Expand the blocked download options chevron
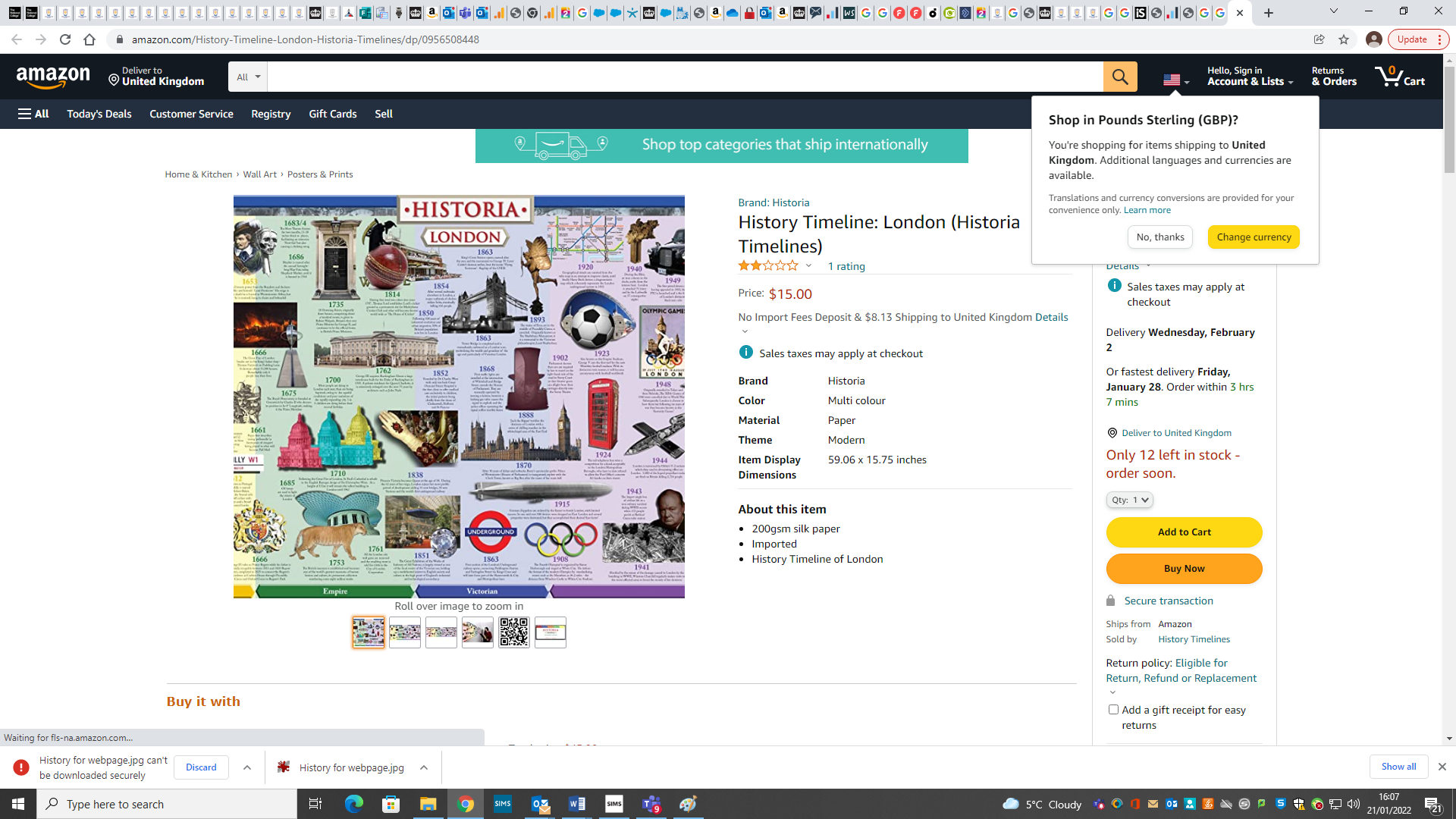Screen dimensions: 1456x819 click(247, 767)
